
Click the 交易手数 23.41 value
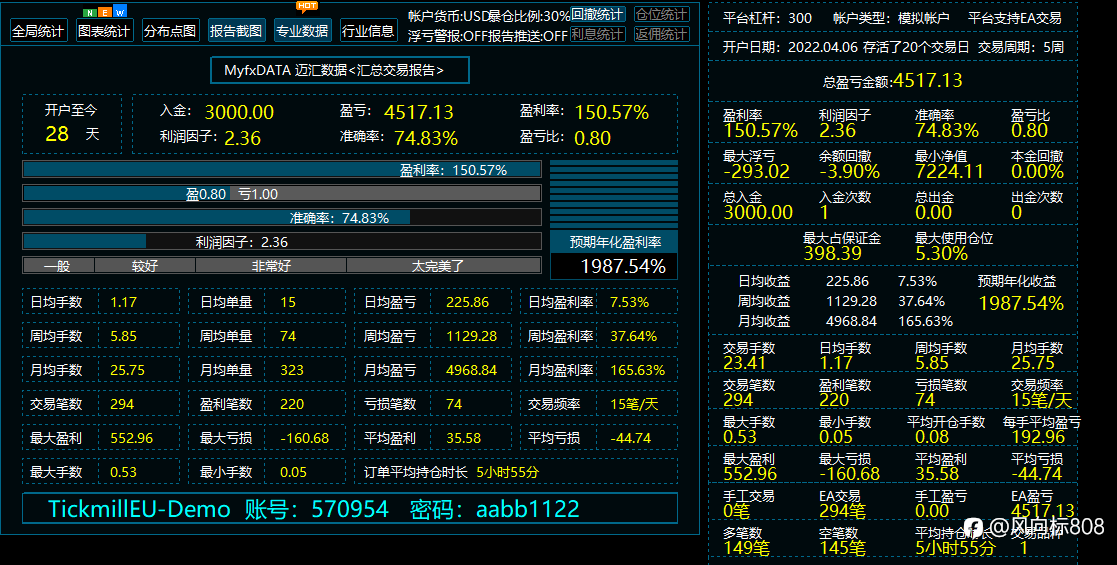(x=744, y=363)
